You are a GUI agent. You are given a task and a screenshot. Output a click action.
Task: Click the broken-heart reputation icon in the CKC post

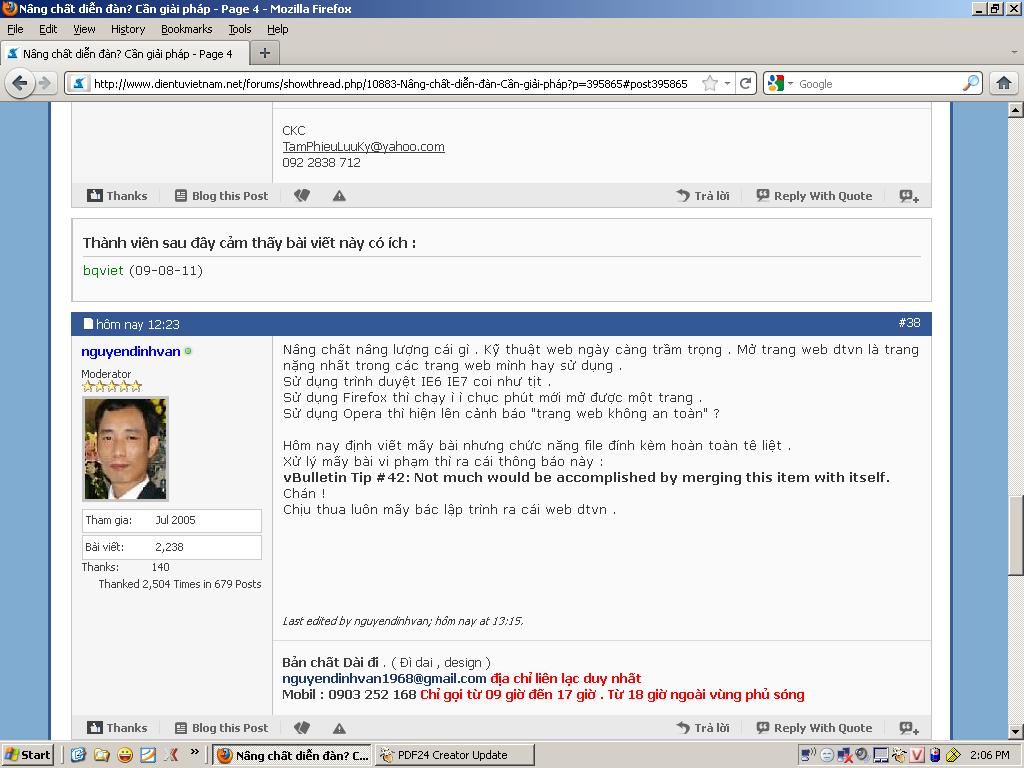(302, 196)
